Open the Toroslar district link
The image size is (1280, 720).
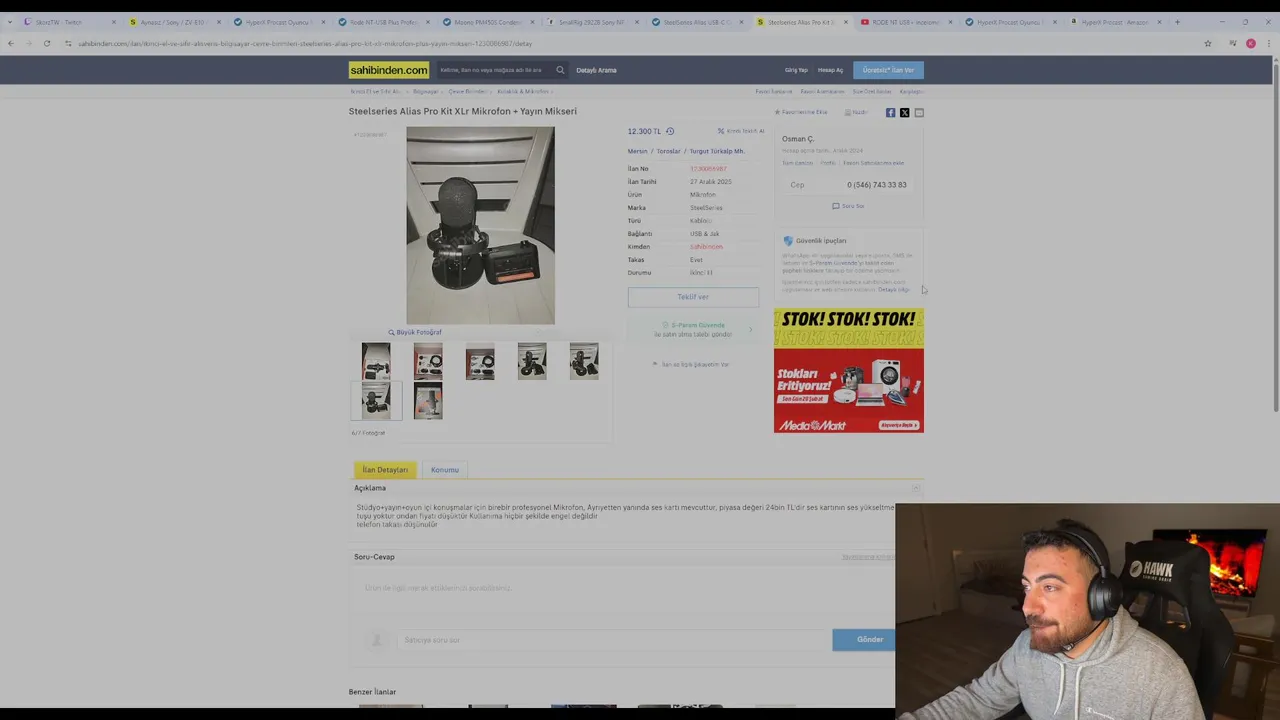[x=668, y=151]
